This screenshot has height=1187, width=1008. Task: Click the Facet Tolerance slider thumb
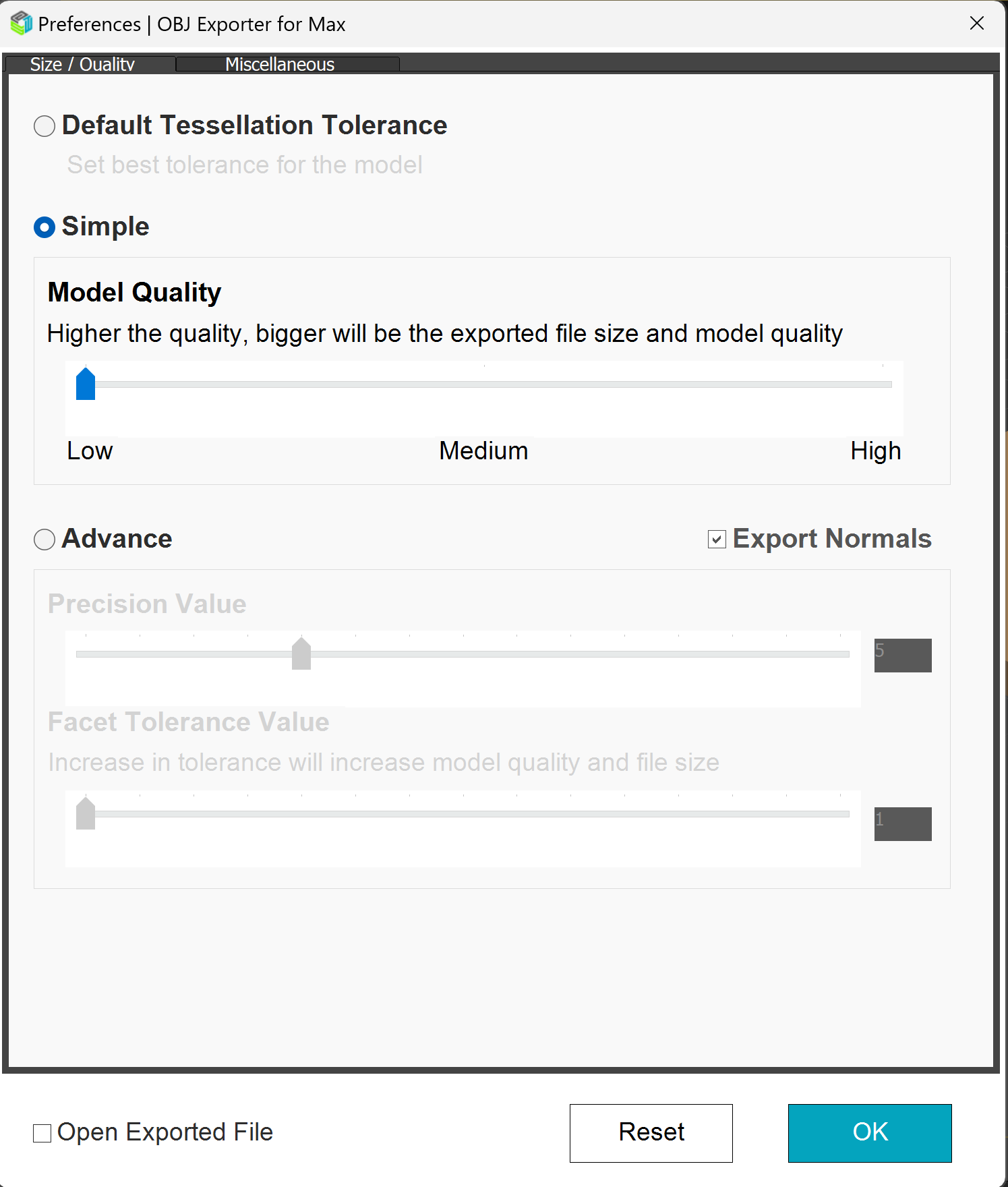coord(86,813)
